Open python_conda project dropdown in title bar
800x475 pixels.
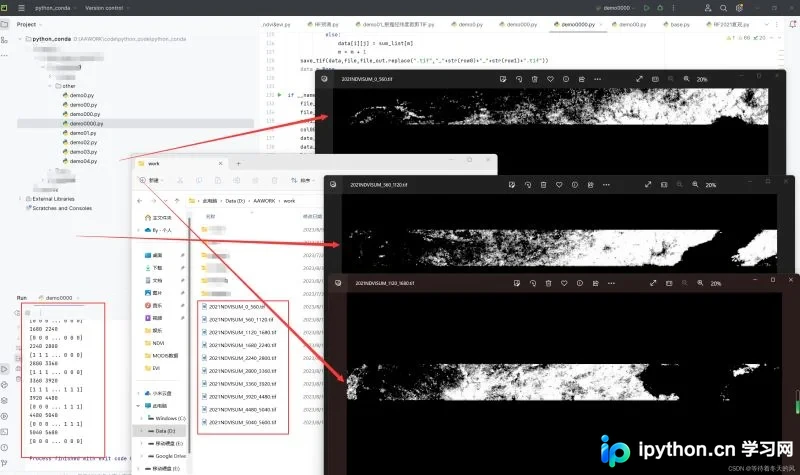pyautogui.click(x=55, y=8)
